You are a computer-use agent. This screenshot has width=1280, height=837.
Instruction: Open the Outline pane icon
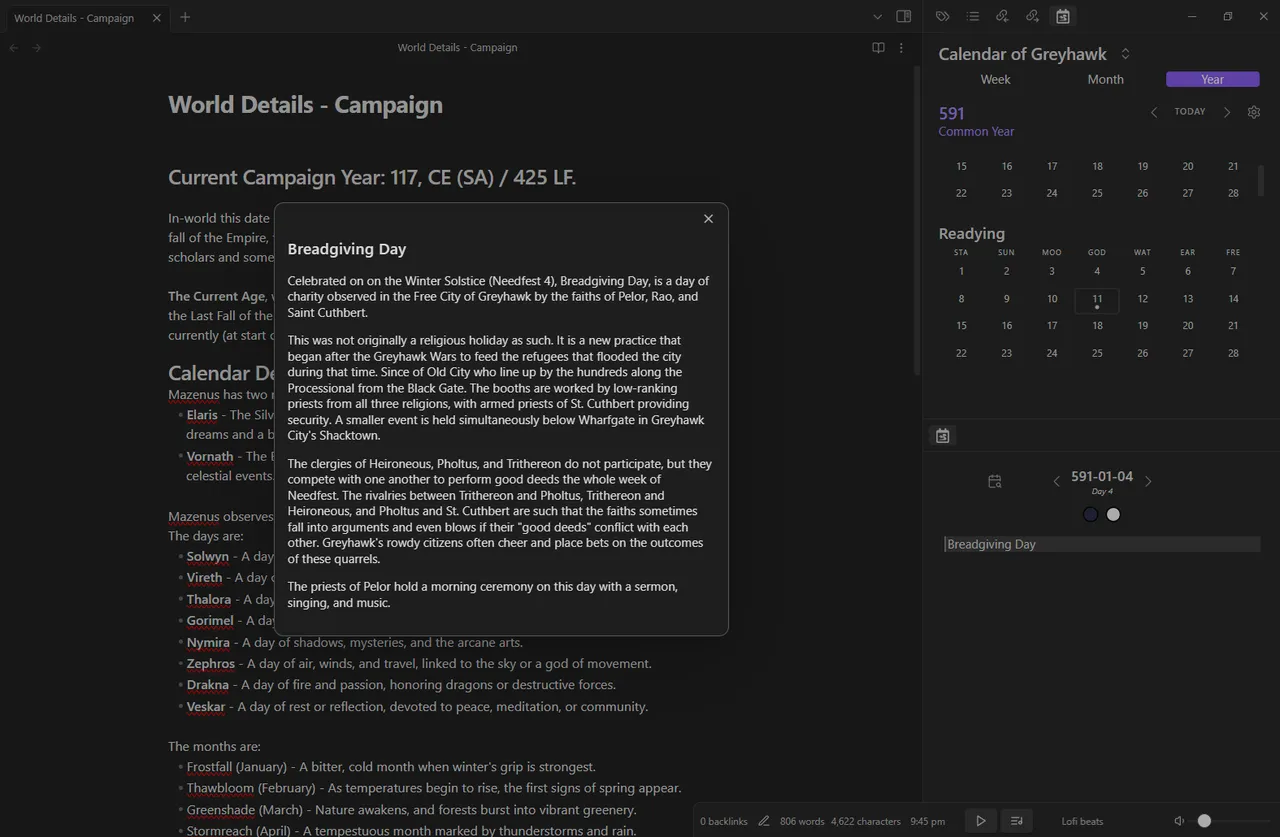click(x=972, y=16)
